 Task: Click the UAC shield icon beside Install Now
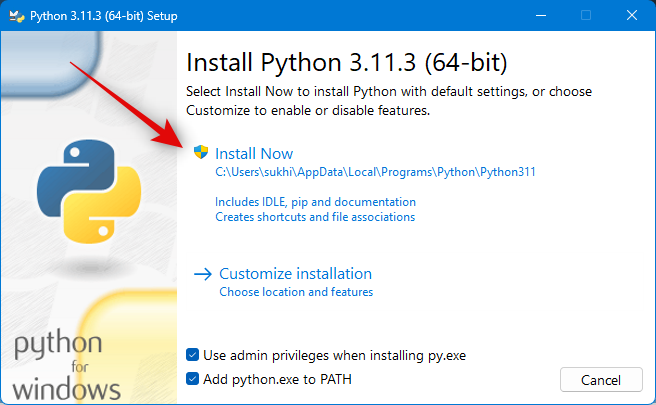201,152
